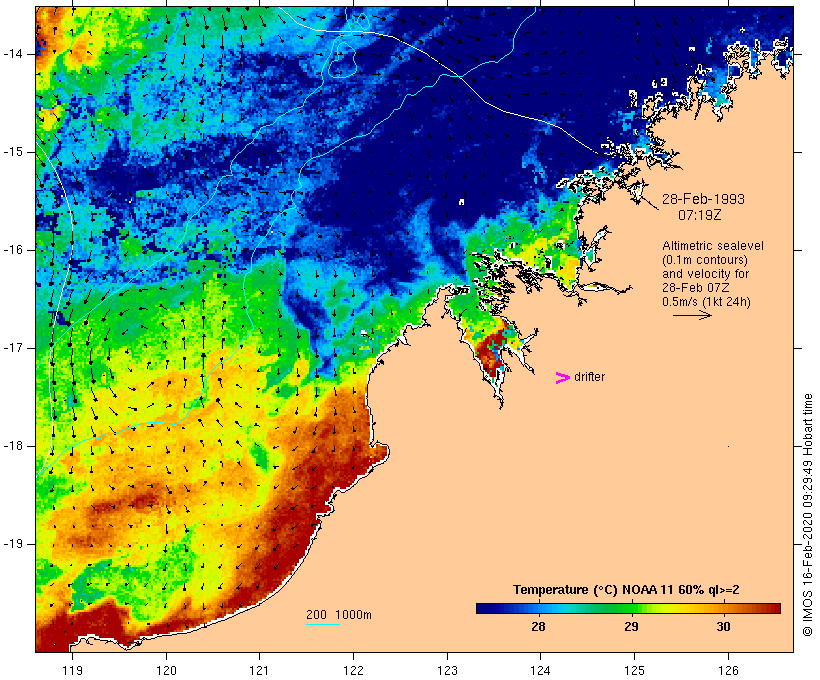Click the velocity scale reference arrow
The width and height of the screenshot is (820, 680).
click(x=692, y=315)
